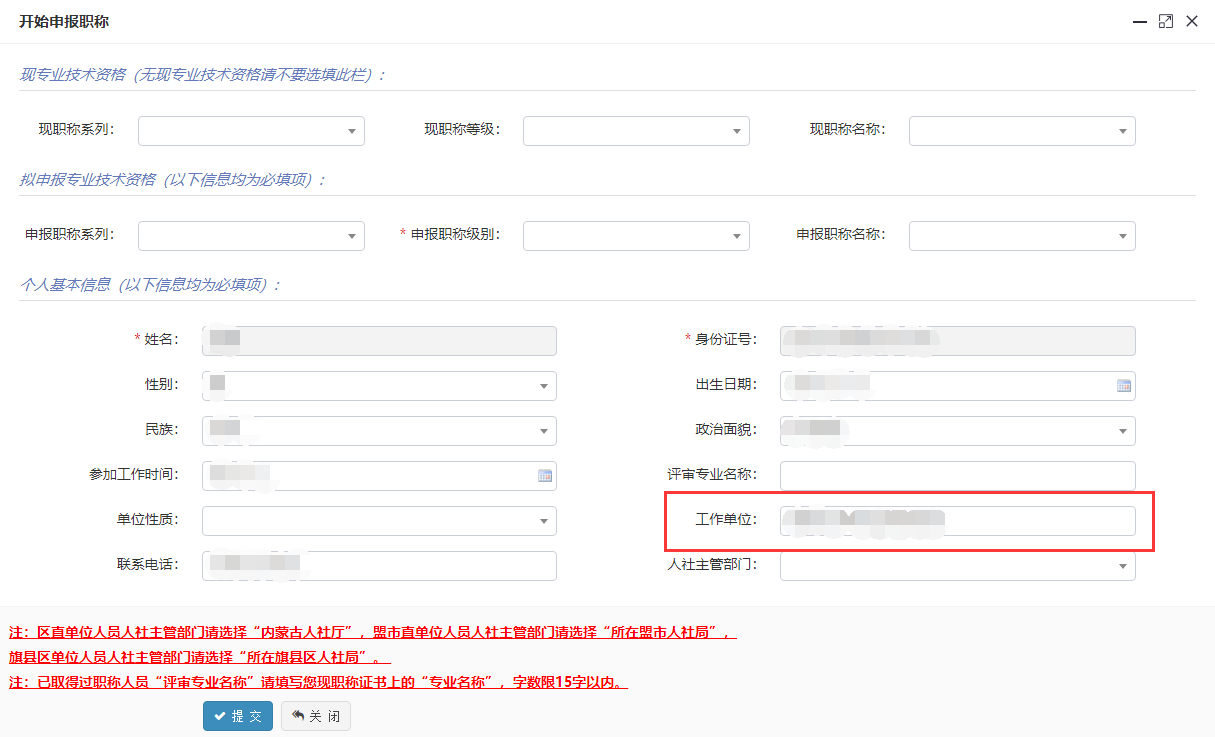Open the 人社主管部门 dropdown
1215x737 pixels.
[x=958, y=566]
